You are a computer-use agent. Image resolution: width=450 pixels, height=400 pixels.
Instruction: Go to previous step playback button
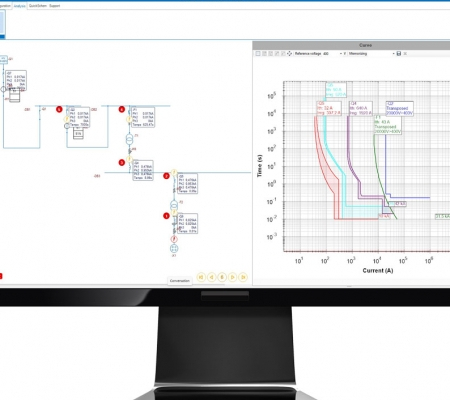click(x=212, y=277)
